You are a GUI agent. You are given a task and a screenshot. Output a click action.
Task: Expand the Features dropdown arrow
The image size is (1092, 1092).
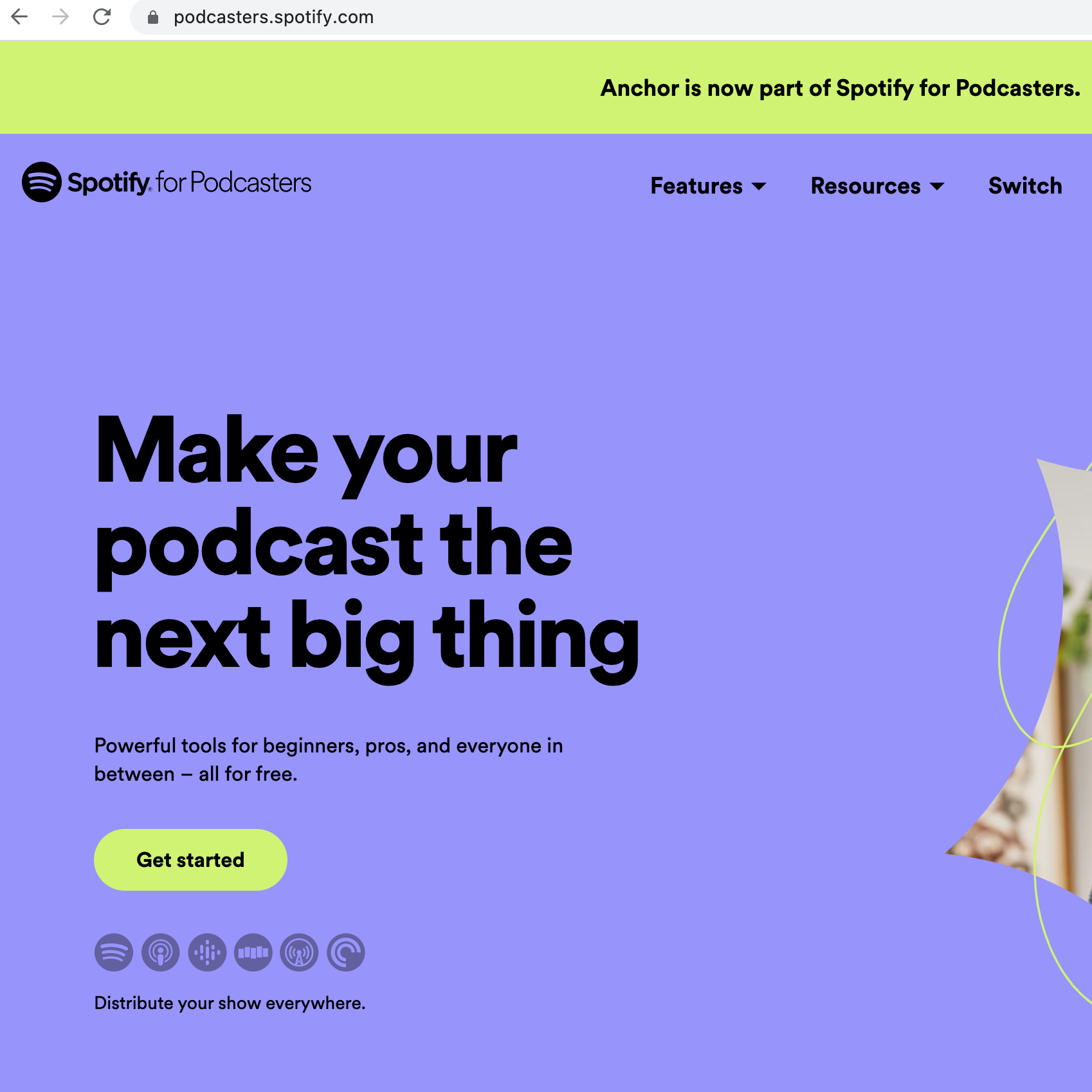pos(760,187)
